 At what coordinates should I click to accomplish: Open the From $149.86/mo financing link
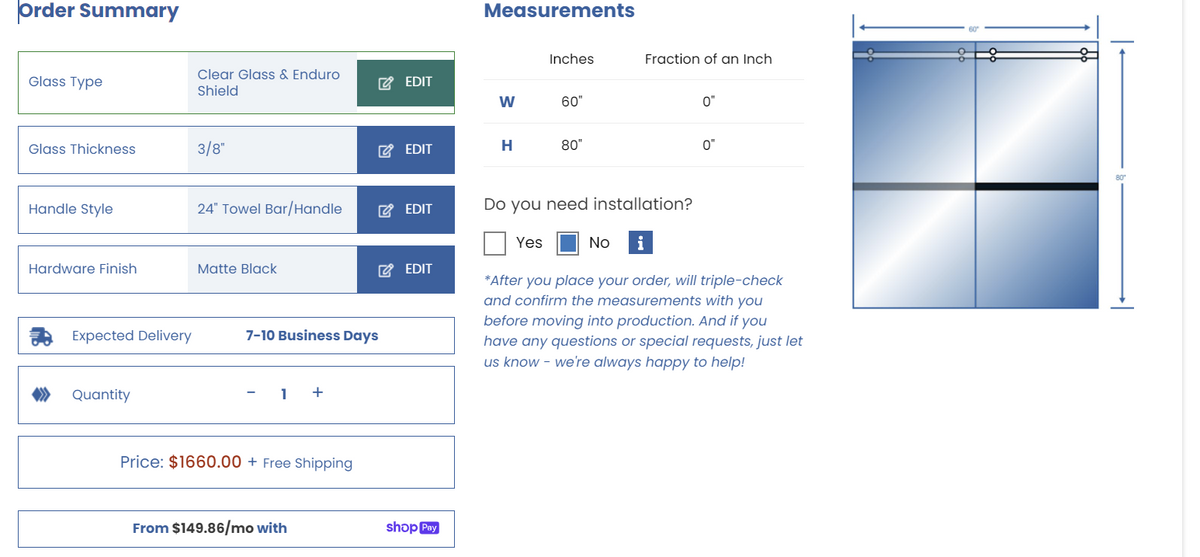[x=210, y=528]
